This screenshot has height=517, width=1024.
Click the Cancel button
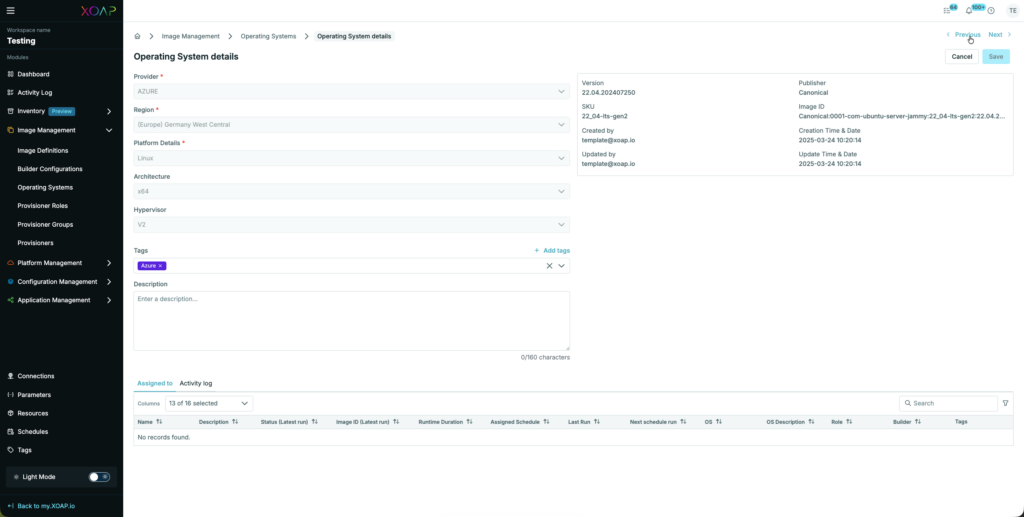pos(961,57)
